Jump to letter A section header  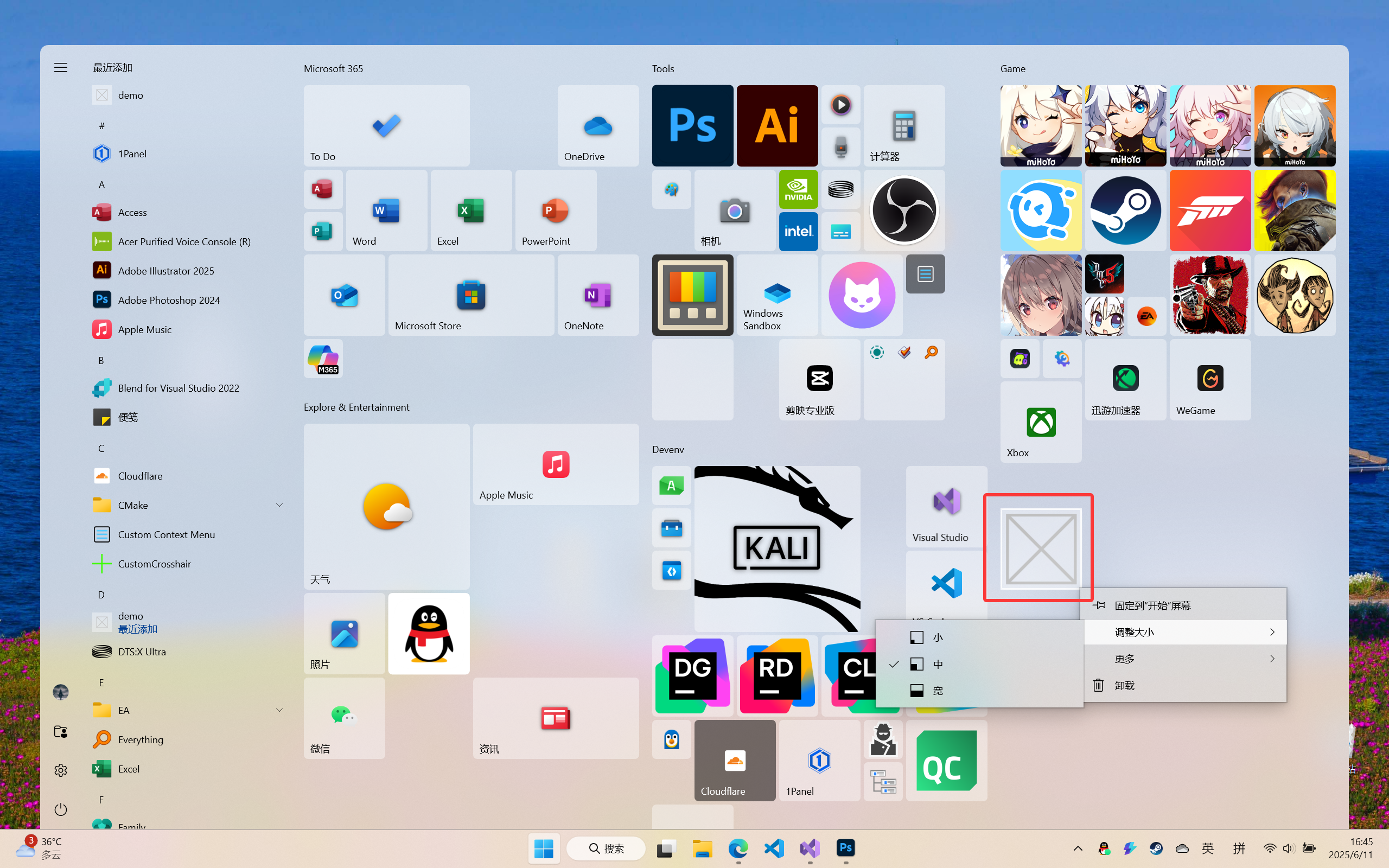pos(101,184)
